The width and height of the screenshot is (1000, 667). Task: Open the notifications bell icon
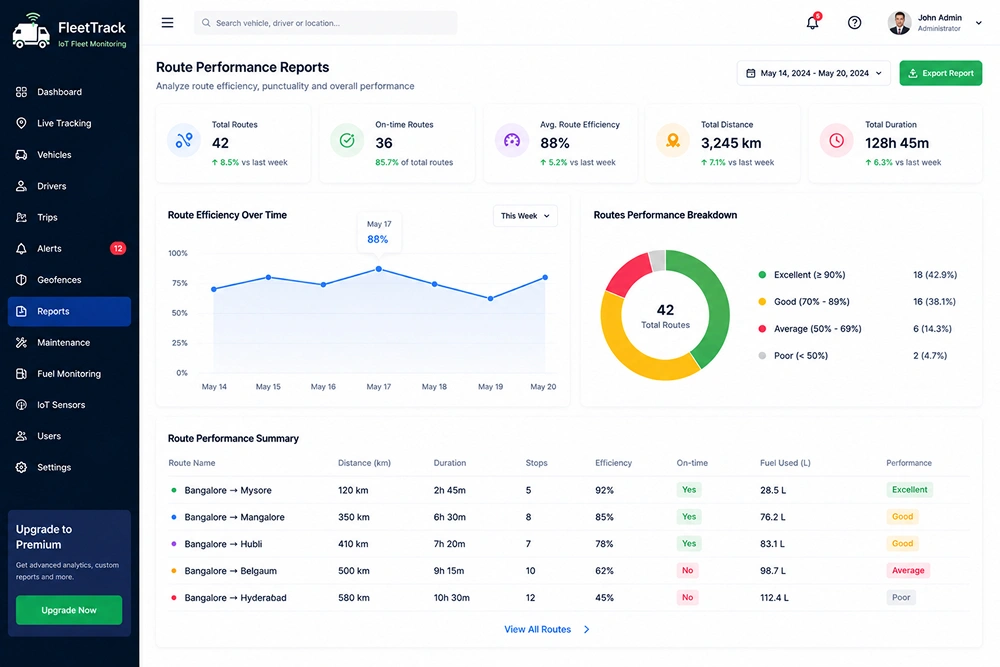click(x=812, y=22)
